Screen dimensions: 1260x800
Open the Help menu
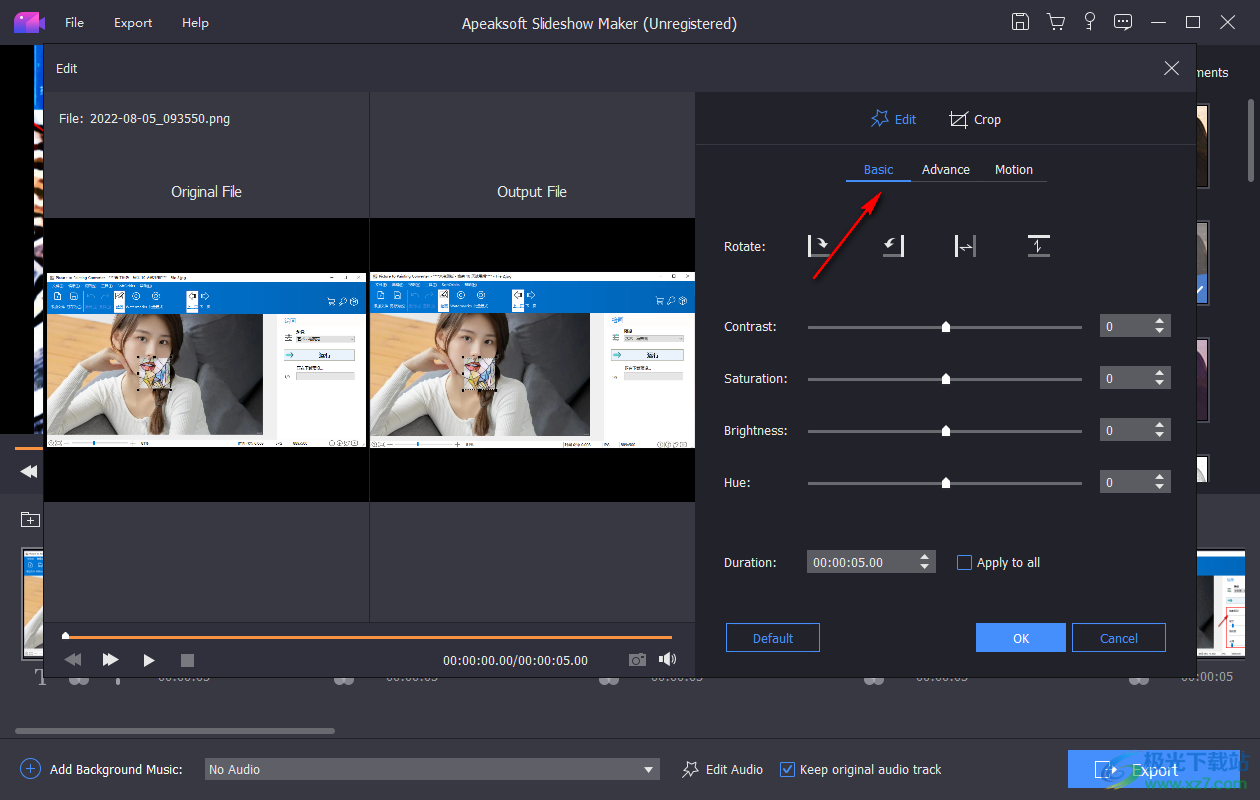195,22
